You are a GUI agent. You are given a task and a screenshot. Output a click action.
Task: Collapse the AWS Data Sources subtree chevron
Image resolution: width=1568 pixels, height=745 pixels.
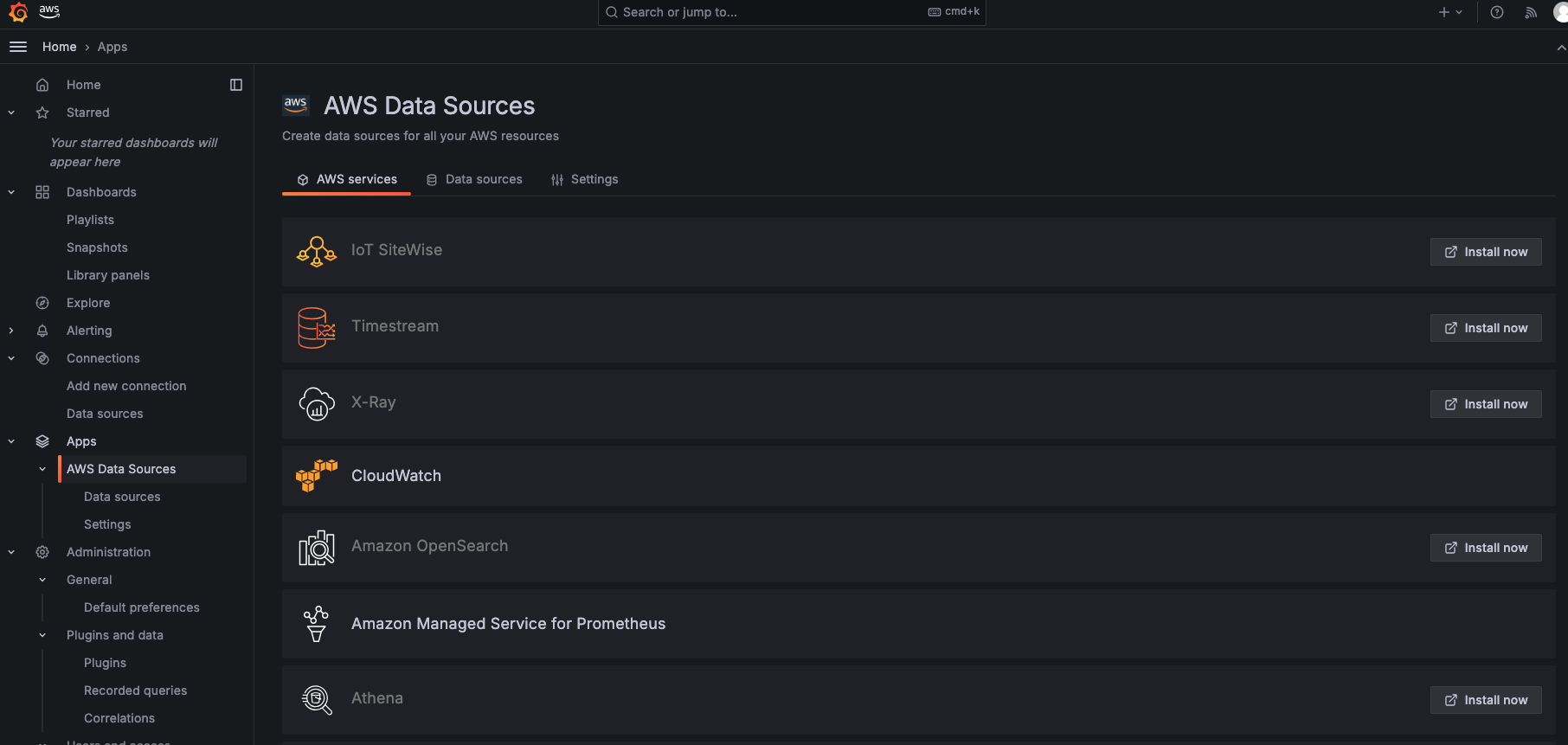click(42, 469)
